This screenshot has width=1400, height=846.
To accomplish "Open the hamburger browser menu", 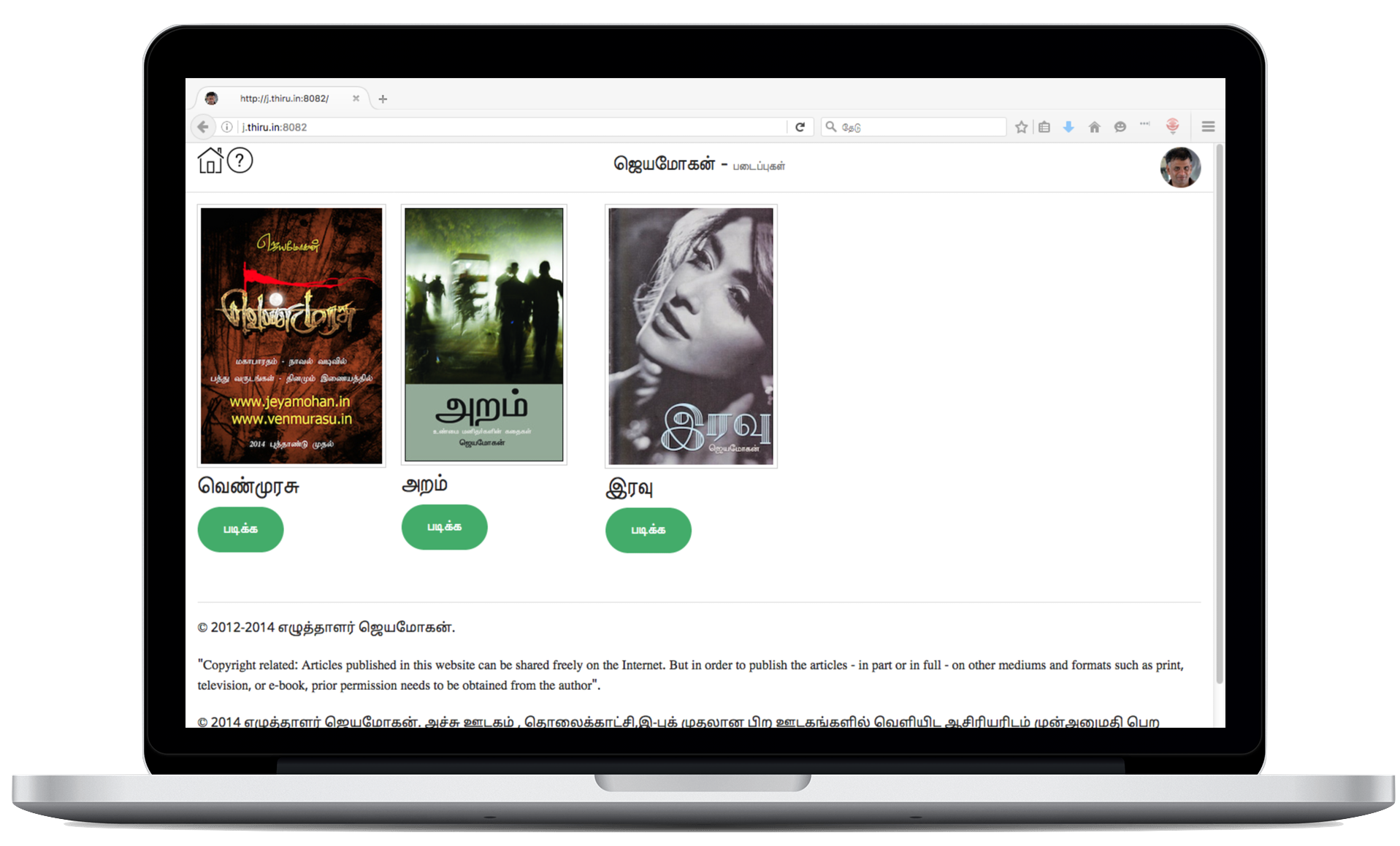I will 1208,127.
